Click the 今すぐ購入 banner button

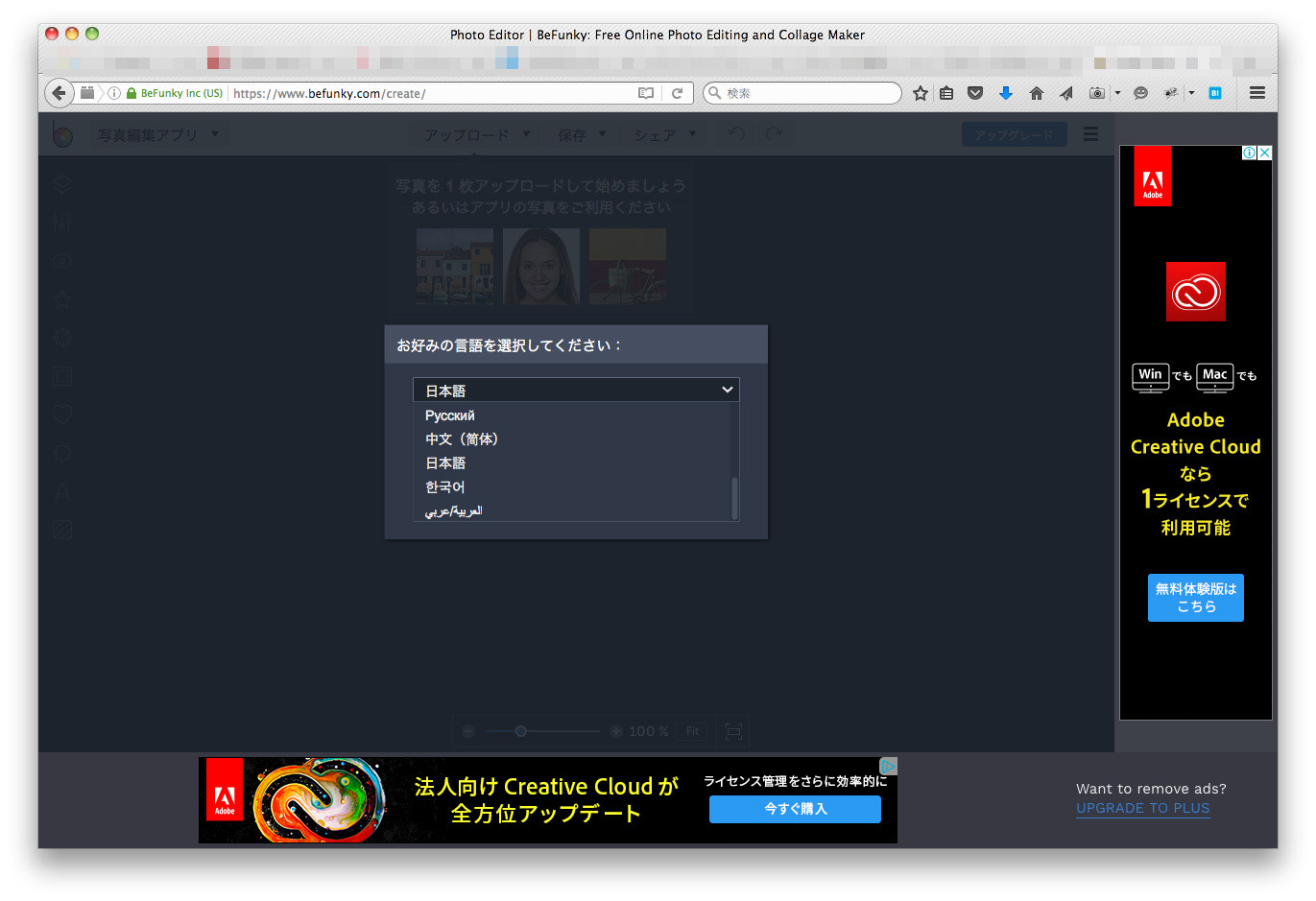795,809
